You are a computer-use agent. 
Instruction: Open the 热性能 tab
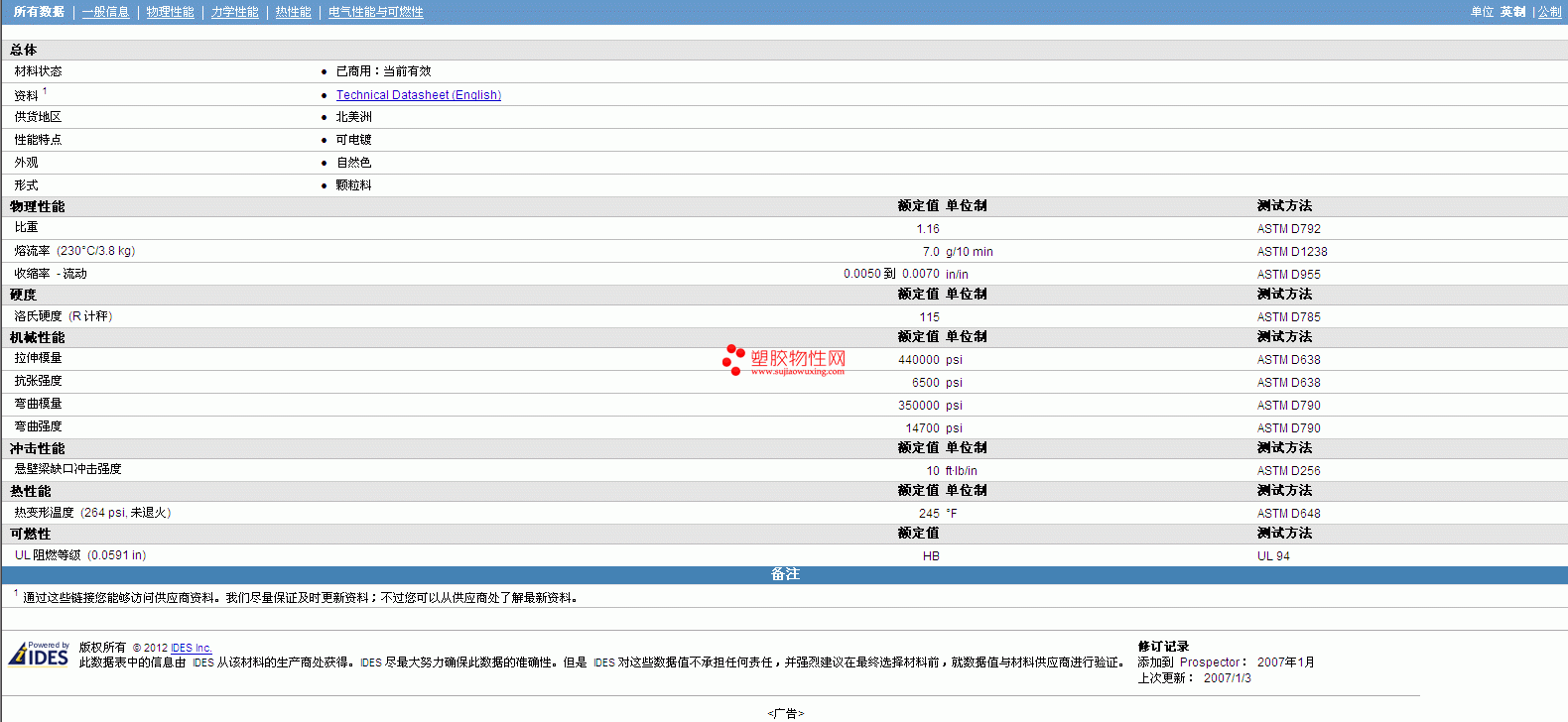[294, 12]
